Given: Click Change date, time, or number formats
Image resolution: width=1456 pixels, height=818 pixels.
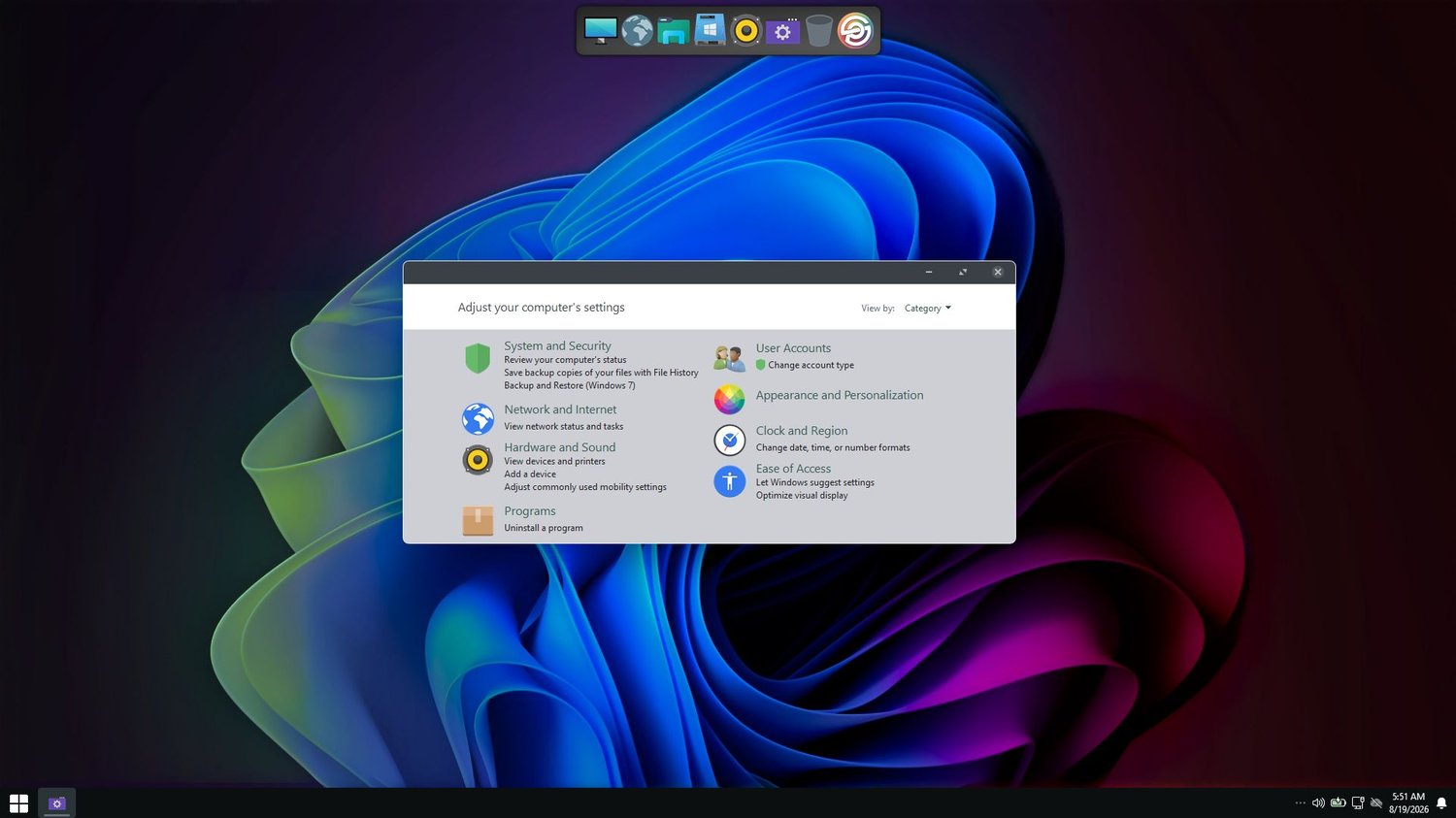Looking at the screenshot, I should (833, 447).
